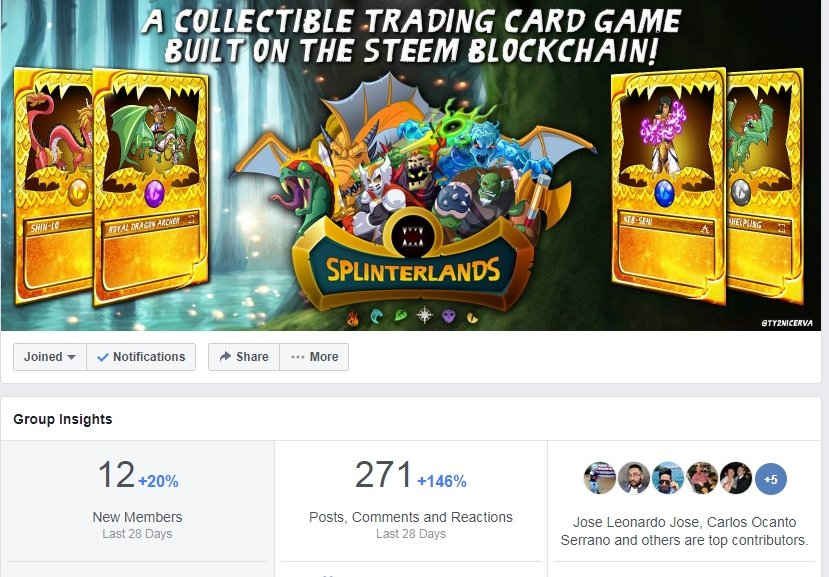This screenshot has width=829, height=577.
Task: Click the third contributor avatar with sunglasses
Action: pyautogui.click(x=668, y=478)
